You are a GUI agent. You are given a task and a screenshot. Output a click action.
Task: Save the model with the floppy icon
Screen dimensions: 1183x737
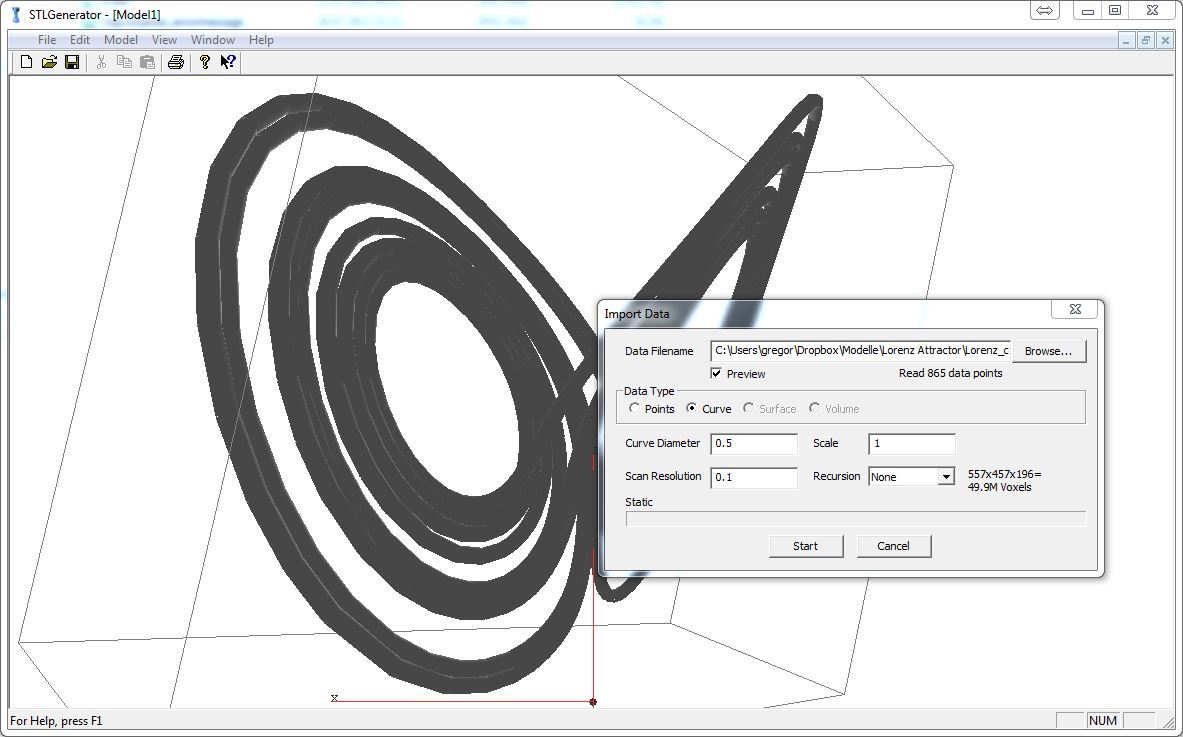[72, 62]
